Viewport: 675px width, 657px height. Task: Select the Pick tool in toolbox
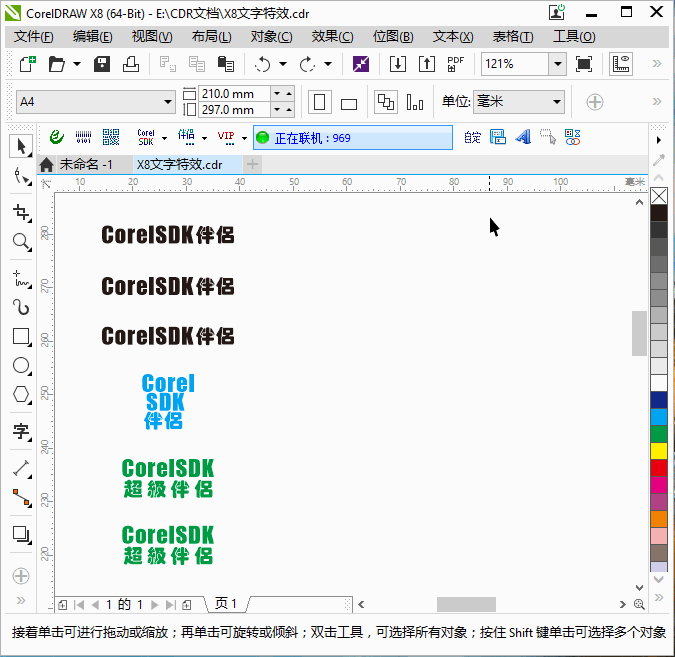(20, 146)
